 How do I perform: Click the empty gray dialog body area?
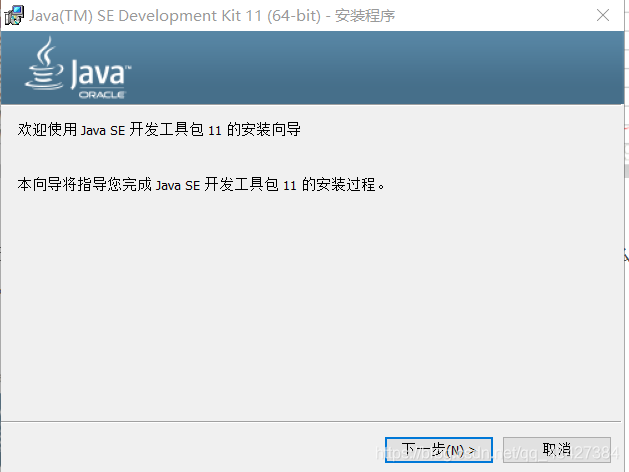[x=311, y=305]
